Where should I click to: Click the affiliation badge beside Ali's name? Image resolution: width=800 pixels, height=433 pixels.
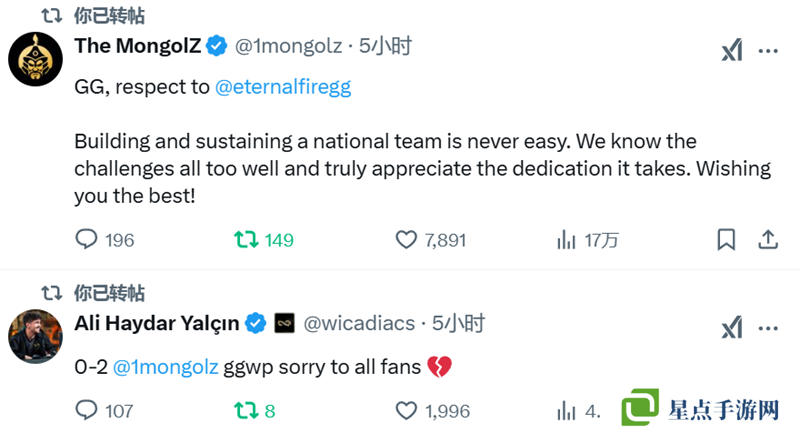pyautogui.click(x=284, y=323)
